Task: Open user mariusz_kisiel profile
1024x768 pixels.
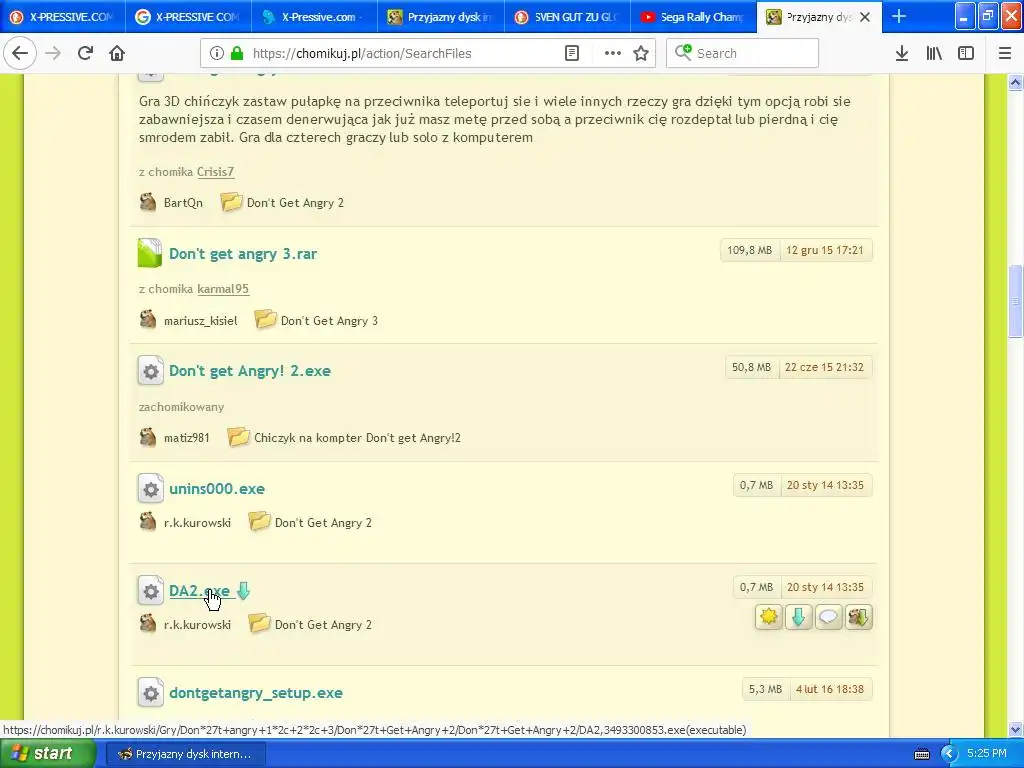Action: 200,321
